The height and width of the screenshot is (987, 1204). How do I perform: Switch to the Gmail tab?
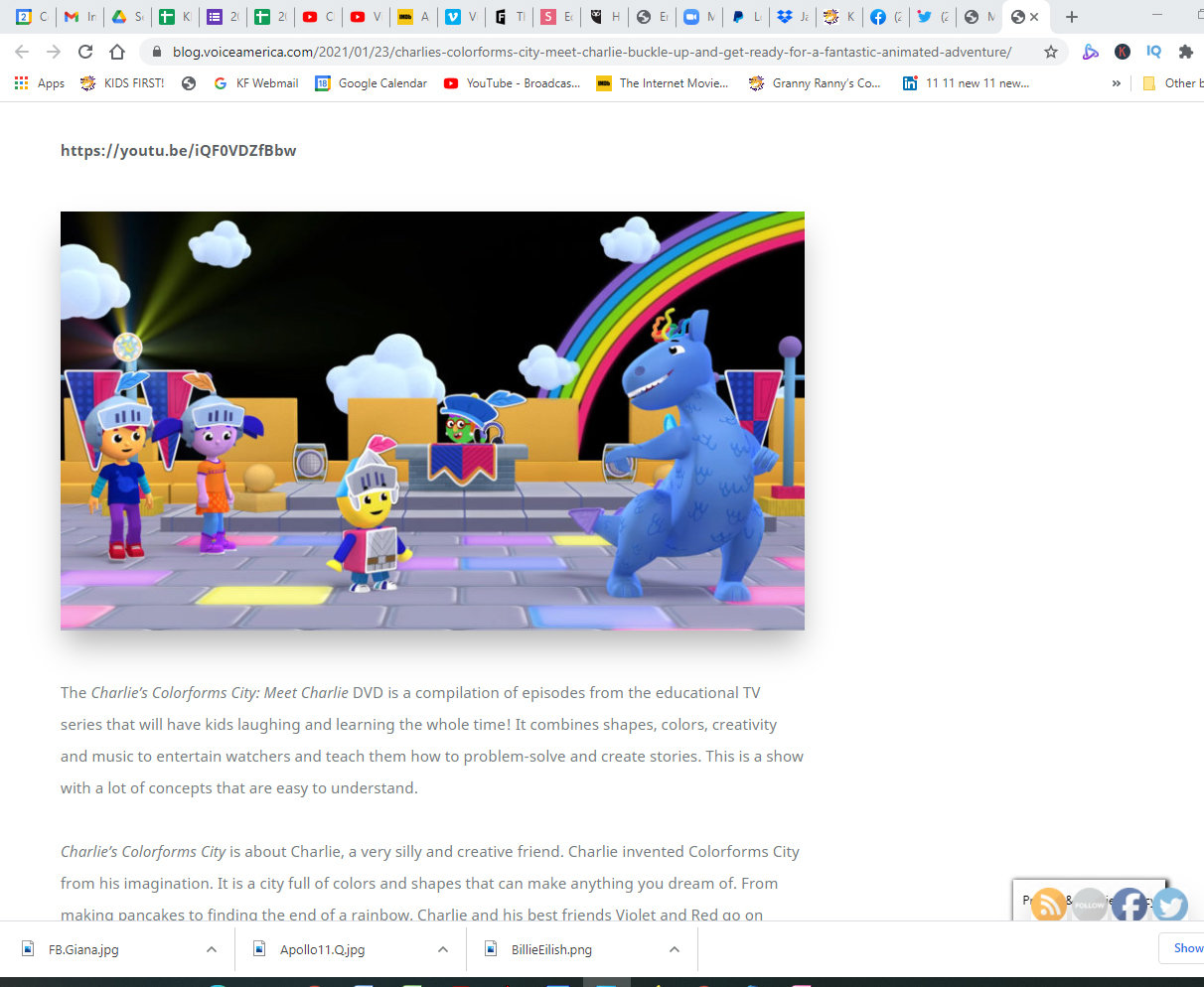(79, 17)
